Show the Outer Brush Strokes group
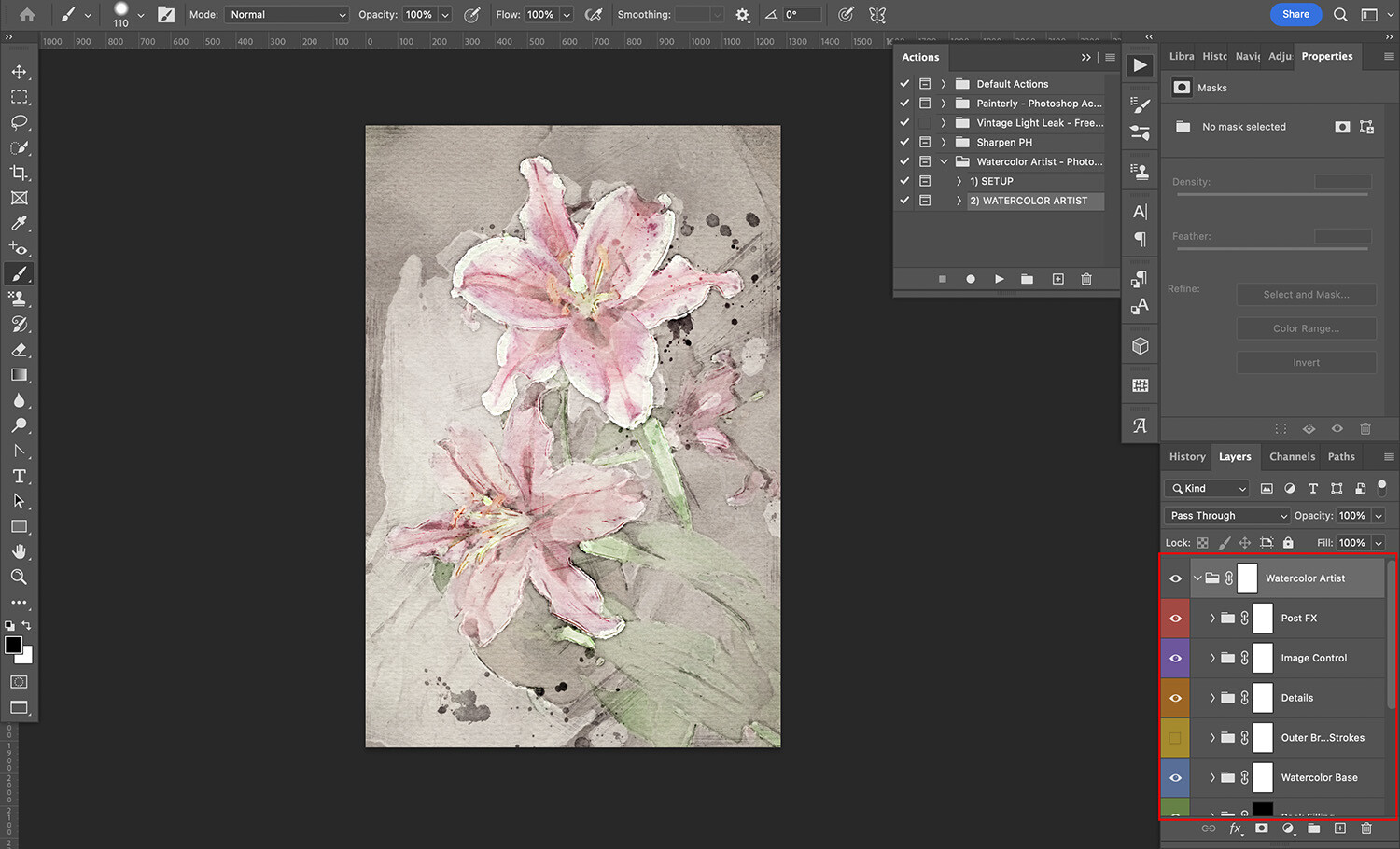 1175,738
